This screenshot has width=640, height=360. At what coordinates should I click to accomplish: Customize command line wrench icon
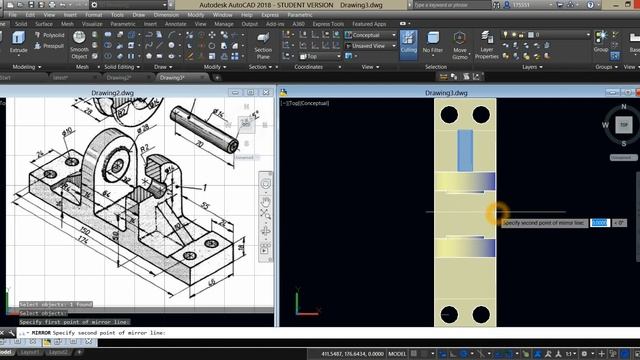pyautogui.click(x=11, y=333)
